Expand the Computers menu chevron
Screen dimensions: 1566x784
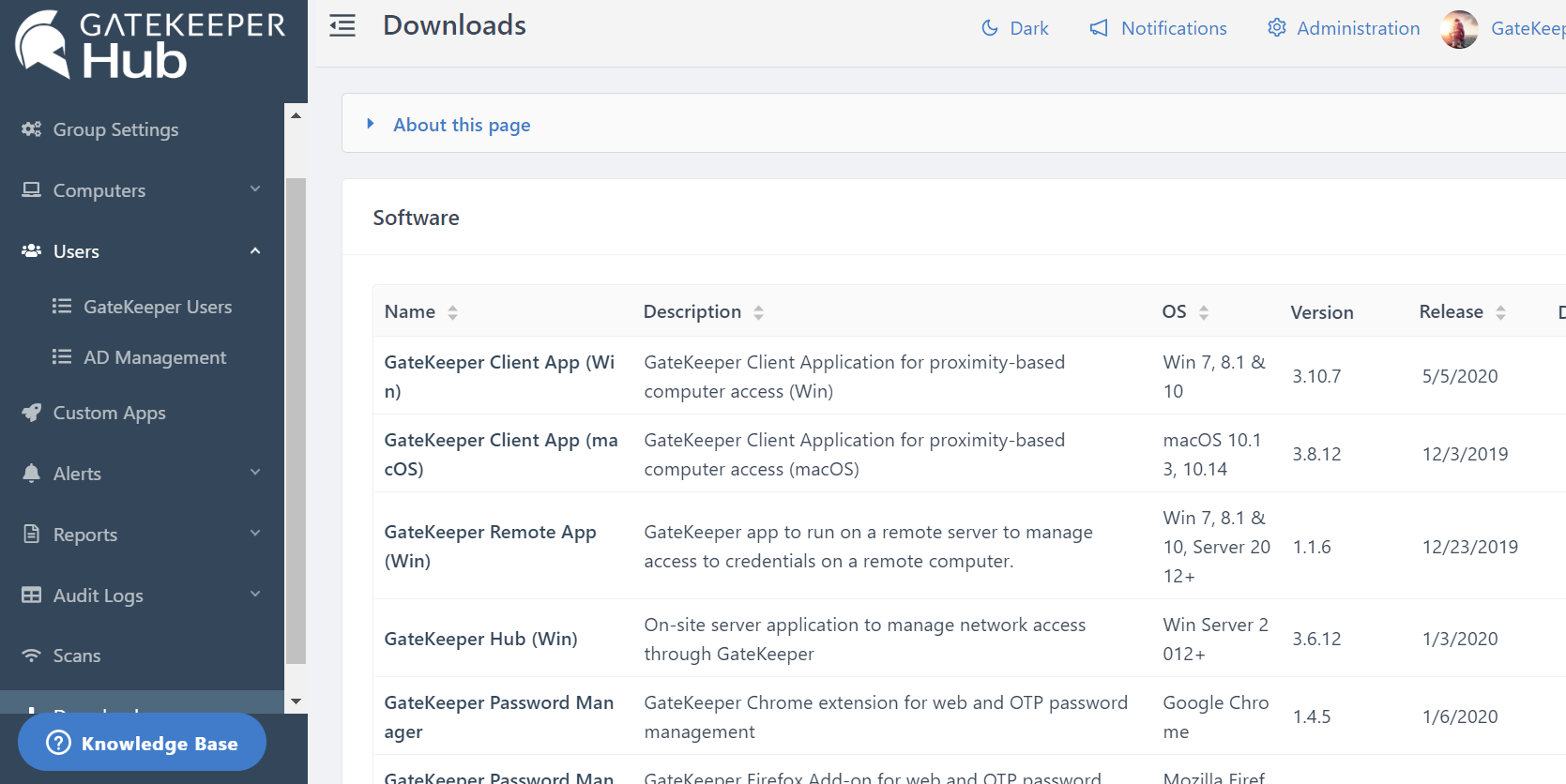[255, 189]
